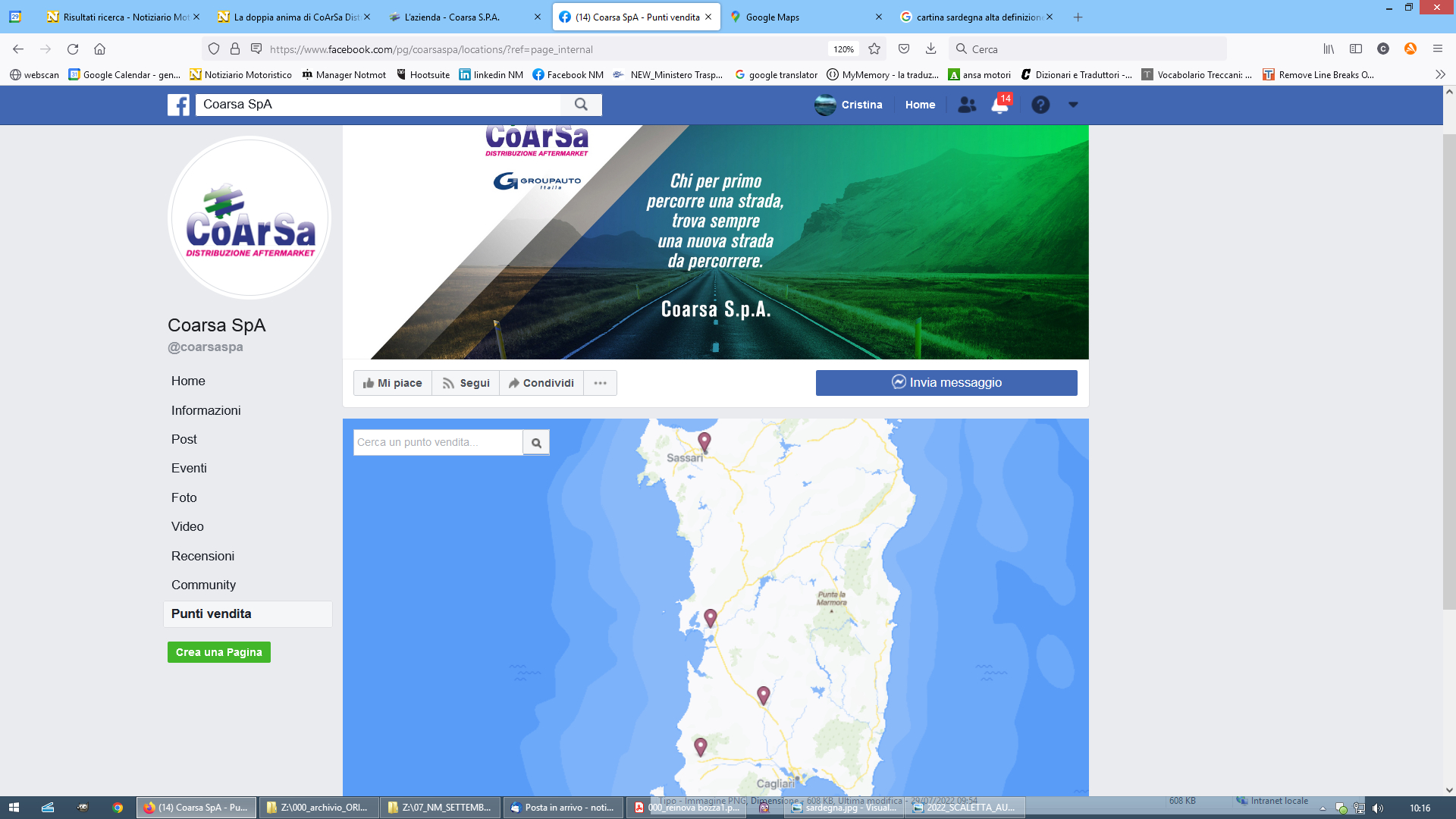Screen dimensions: 1456x819
Task: Open the Firefox downloads arrow icon
Action: tap(930, 49)
